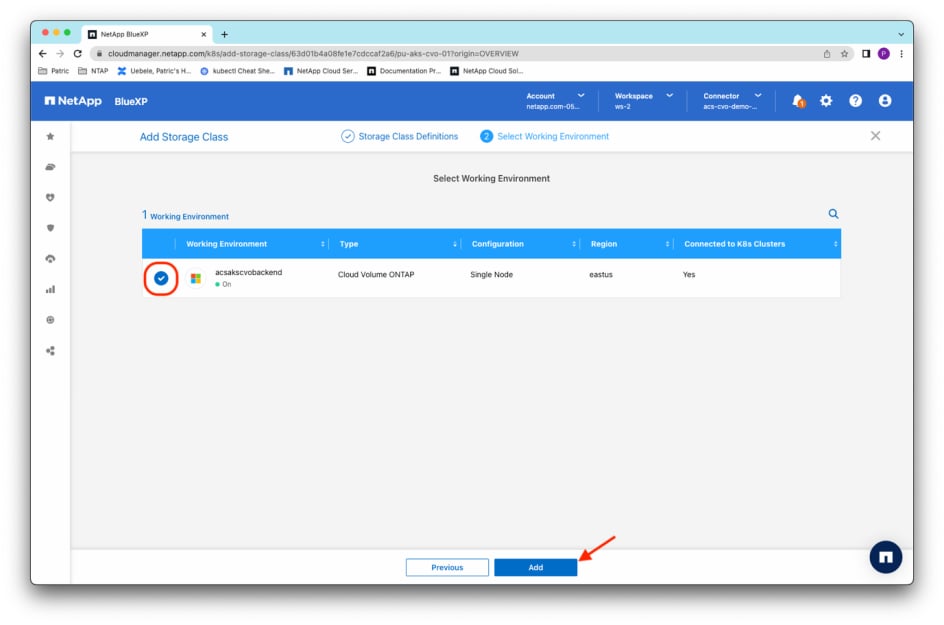Viewport: 944px width, 625px height.
Task: Click the Single Node configuration cell
Action: coord(491,275)
